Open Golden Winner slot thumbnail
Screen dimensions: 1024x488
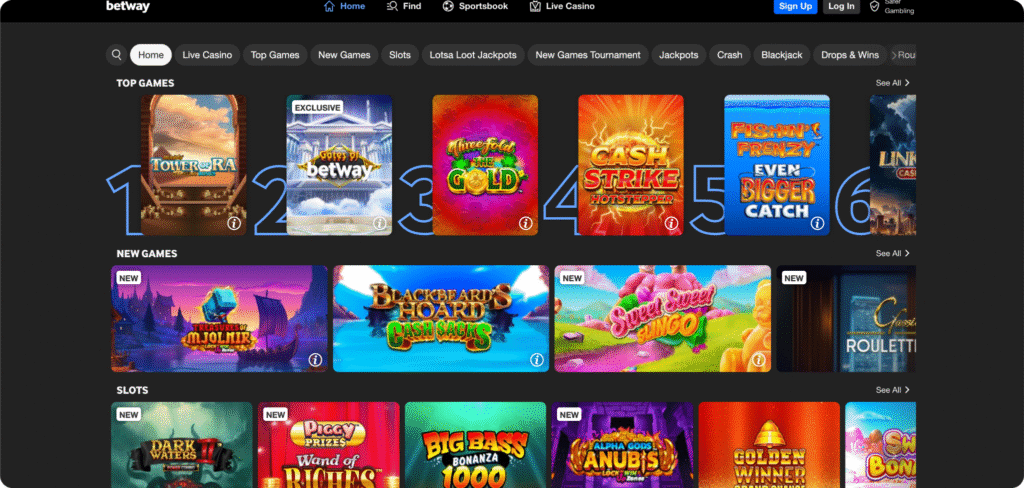coord(769,445)
